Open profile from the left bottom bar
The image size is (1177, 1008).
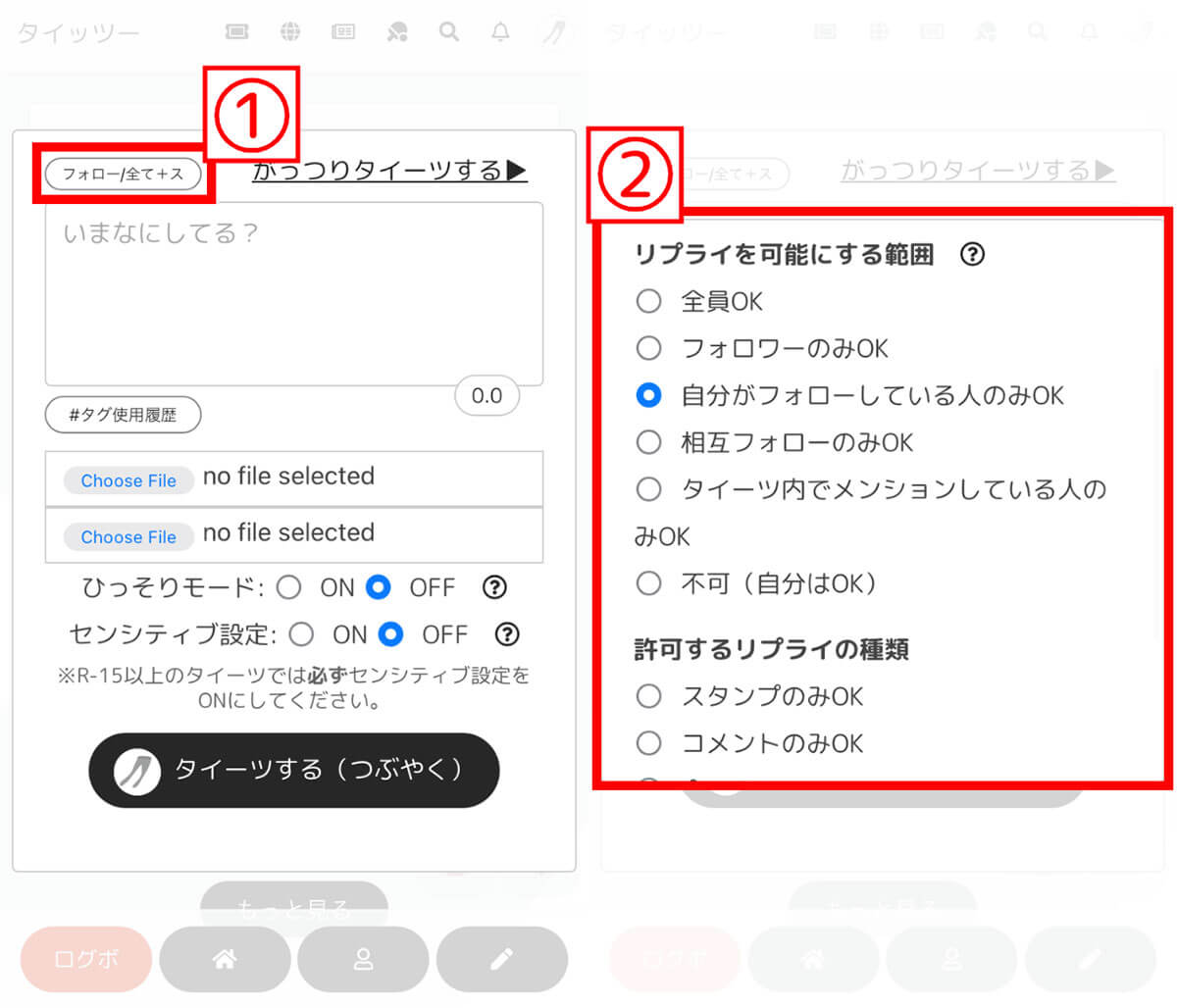coord(363,959)
